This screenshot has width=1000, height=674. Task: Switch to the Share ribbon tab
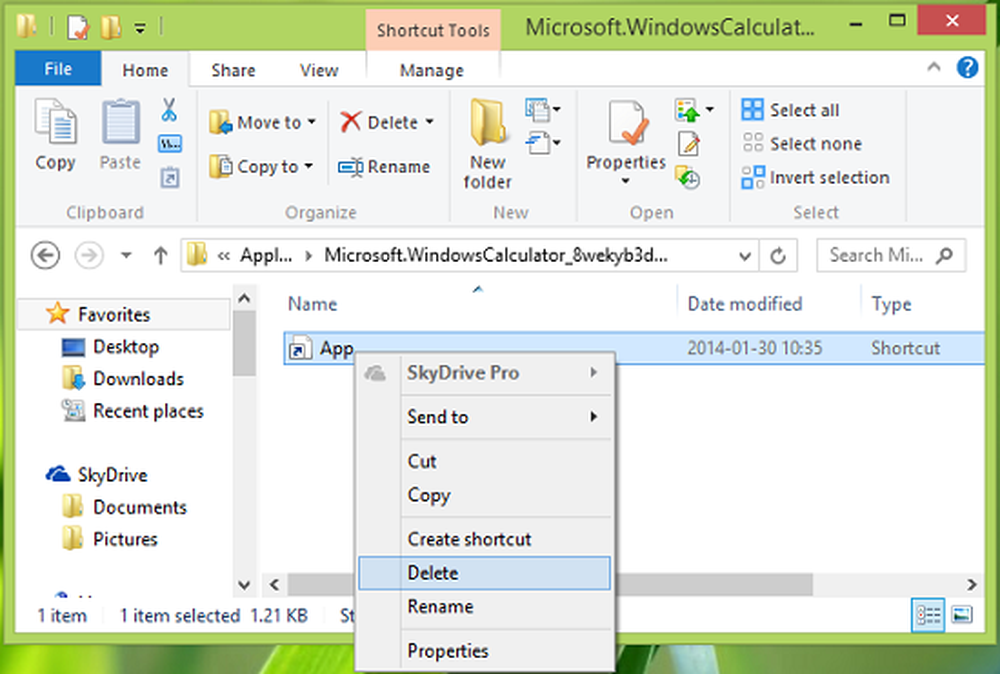(x=233, y=70)
